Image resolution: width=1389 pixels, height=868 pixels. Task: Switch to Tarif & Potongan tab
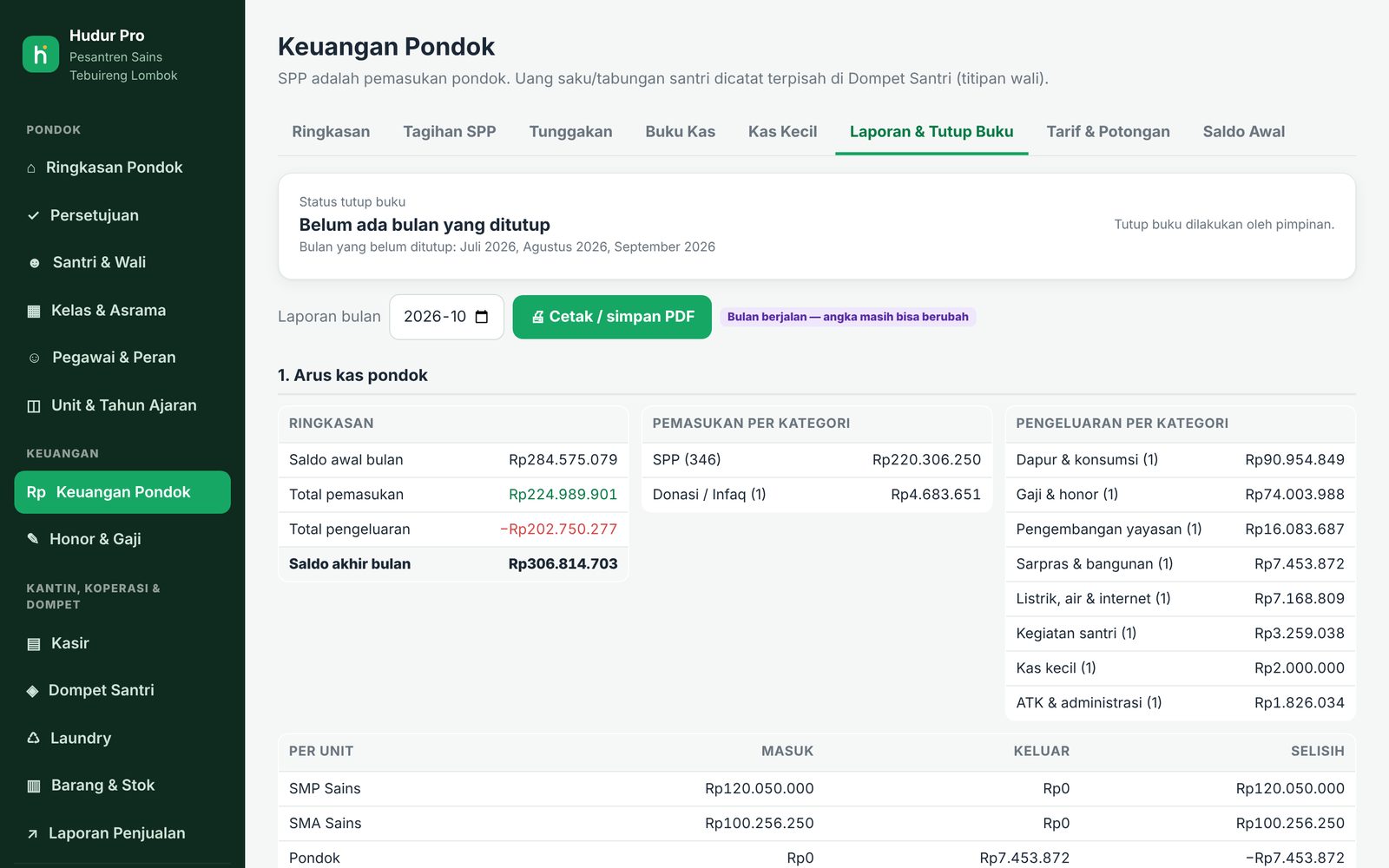[x=1108, y=132]
